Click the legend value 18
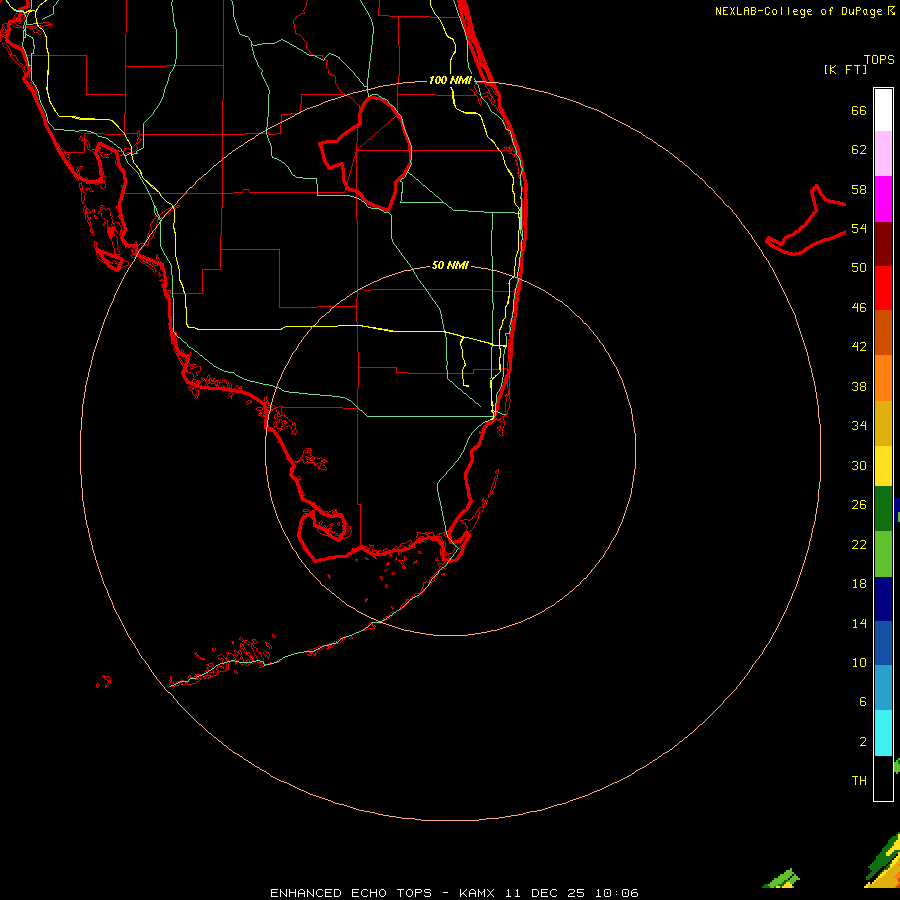Image resolution: width=900 pixels, height=900 pixels. tap(859, 584)
